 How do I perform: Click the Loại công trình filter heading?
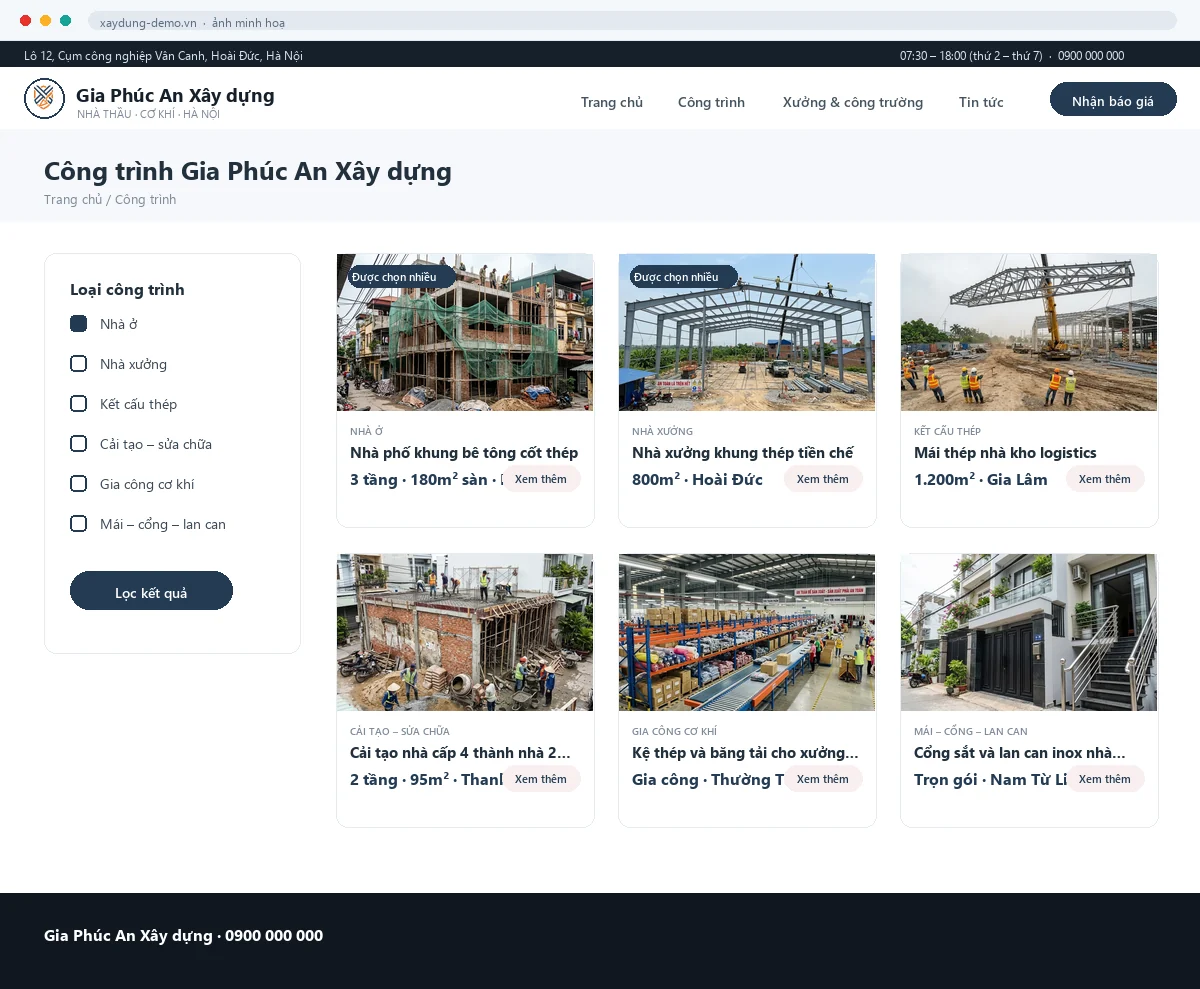coord(127,290)
